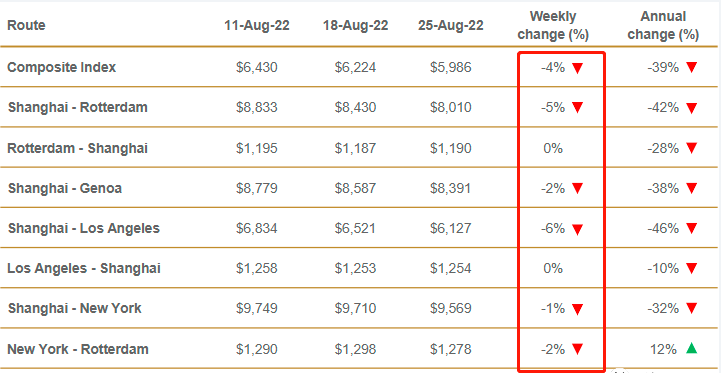
Task: Click the Shanghai - Los Angeles route name
Action: [84, 228]
